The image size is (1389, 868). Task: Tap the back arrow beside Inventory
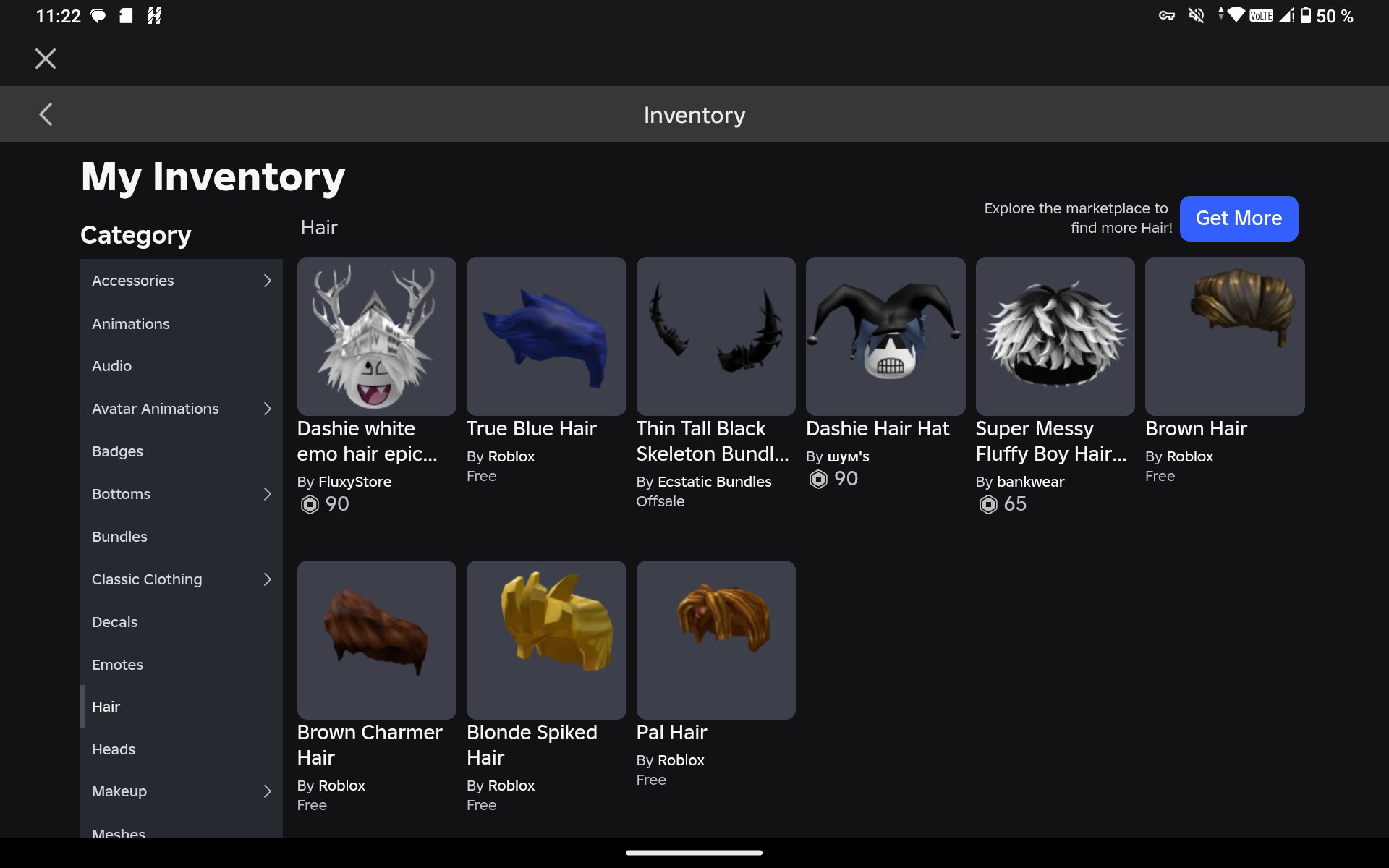(x=46, y=114)
